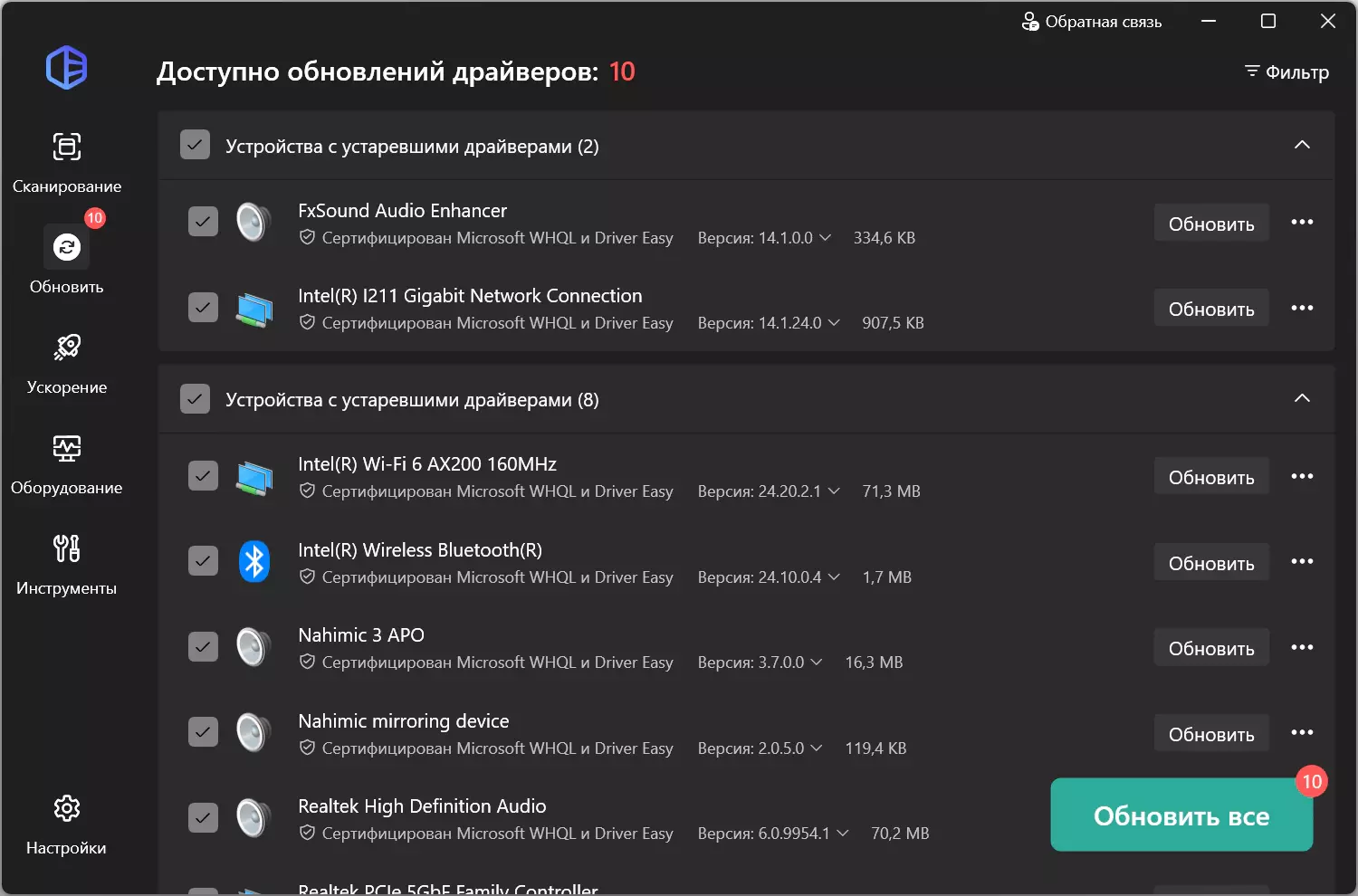1358x896 pixels.
Task: Update Nahimic mirroring device driver
Action: click(1211, 734)
